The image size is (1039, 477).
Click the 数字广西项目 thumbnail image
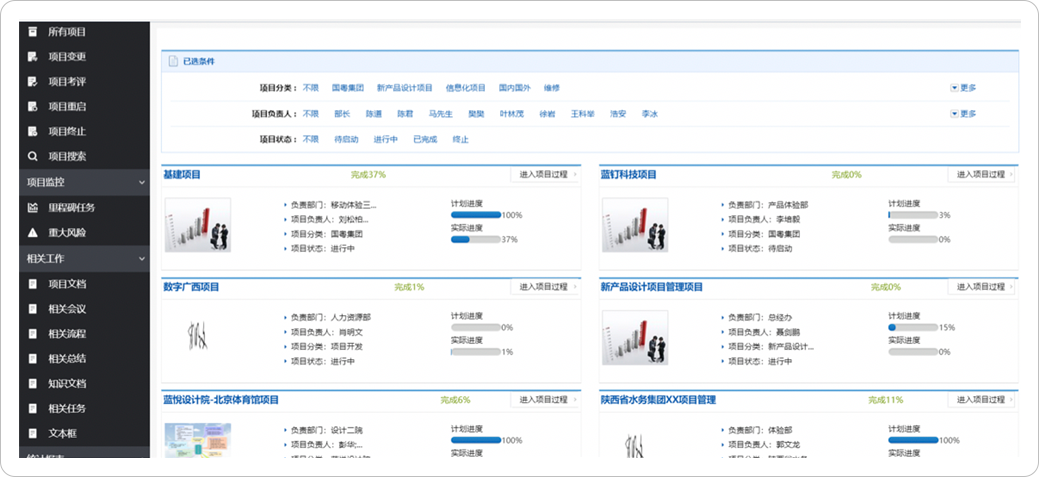pyautogui.click(x=198, y=337)
